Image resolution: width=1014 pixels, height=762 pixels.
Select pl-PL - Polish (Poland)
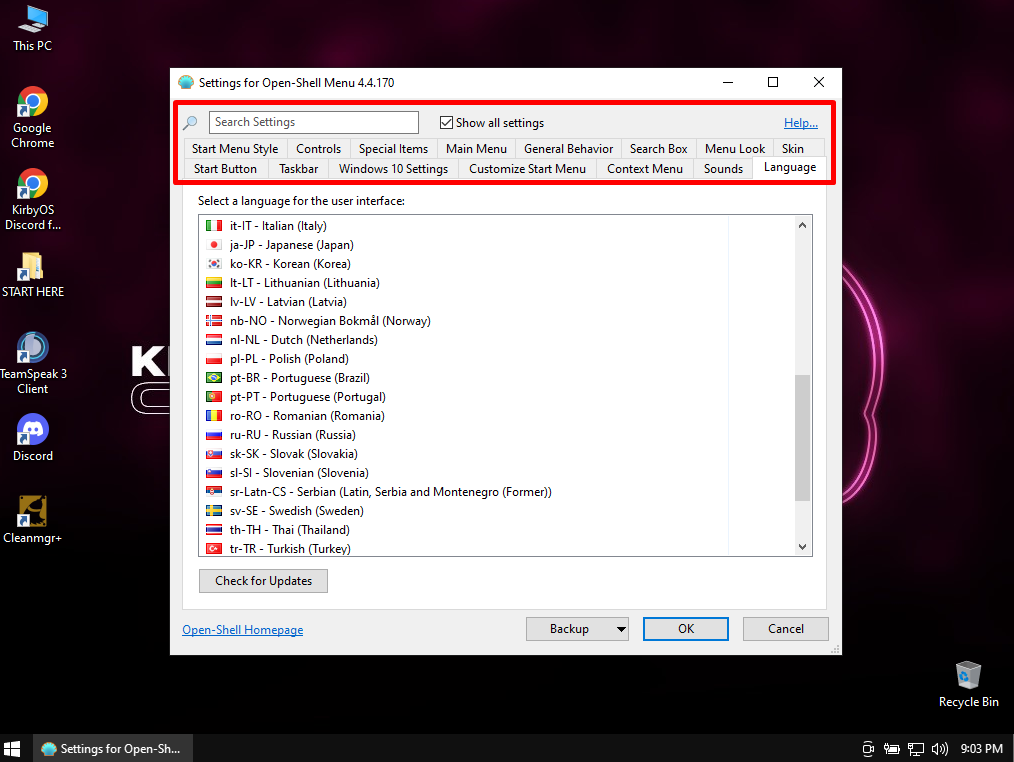coord(289,359)
